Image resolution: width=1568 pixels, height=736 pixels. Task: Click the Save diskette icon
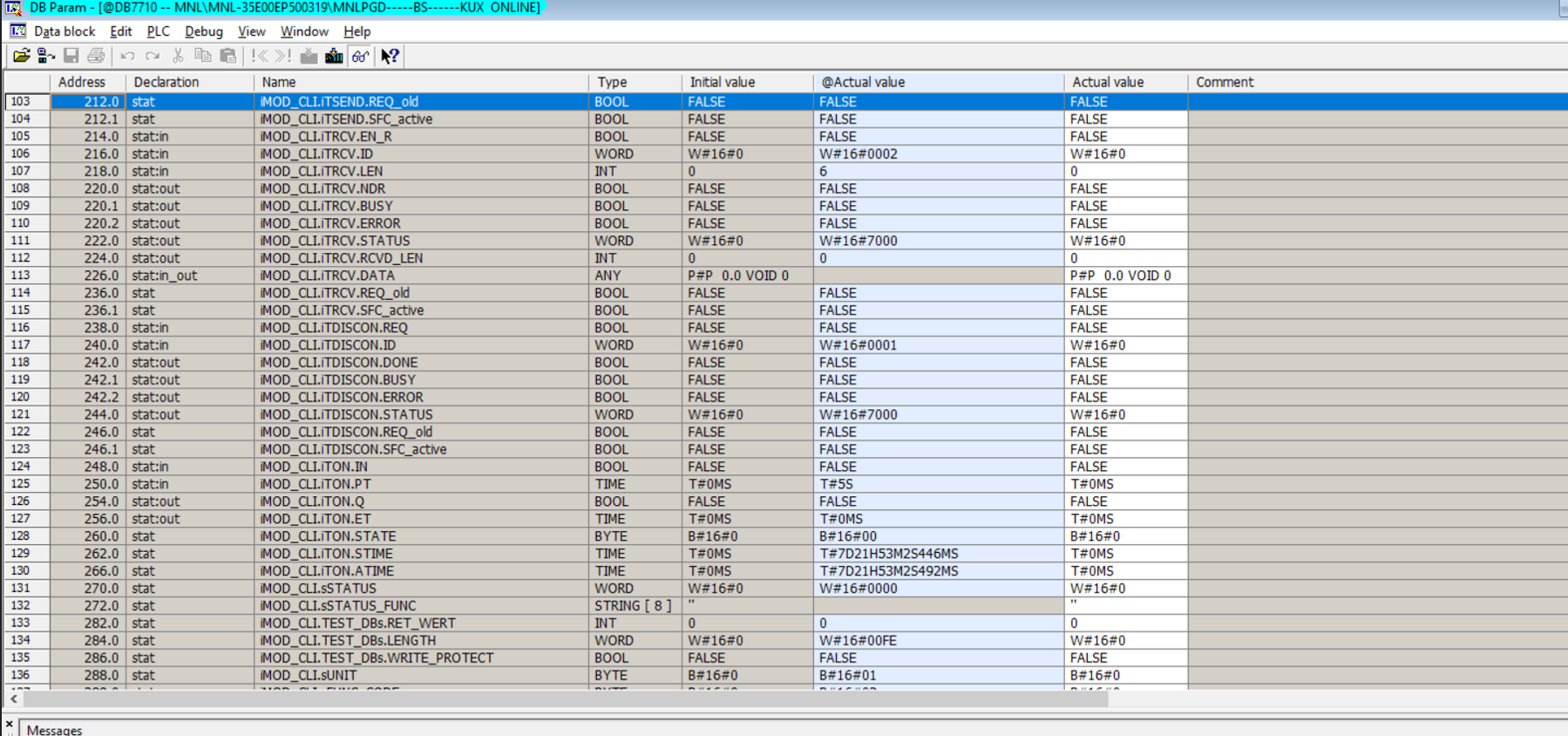pos(71,56)
